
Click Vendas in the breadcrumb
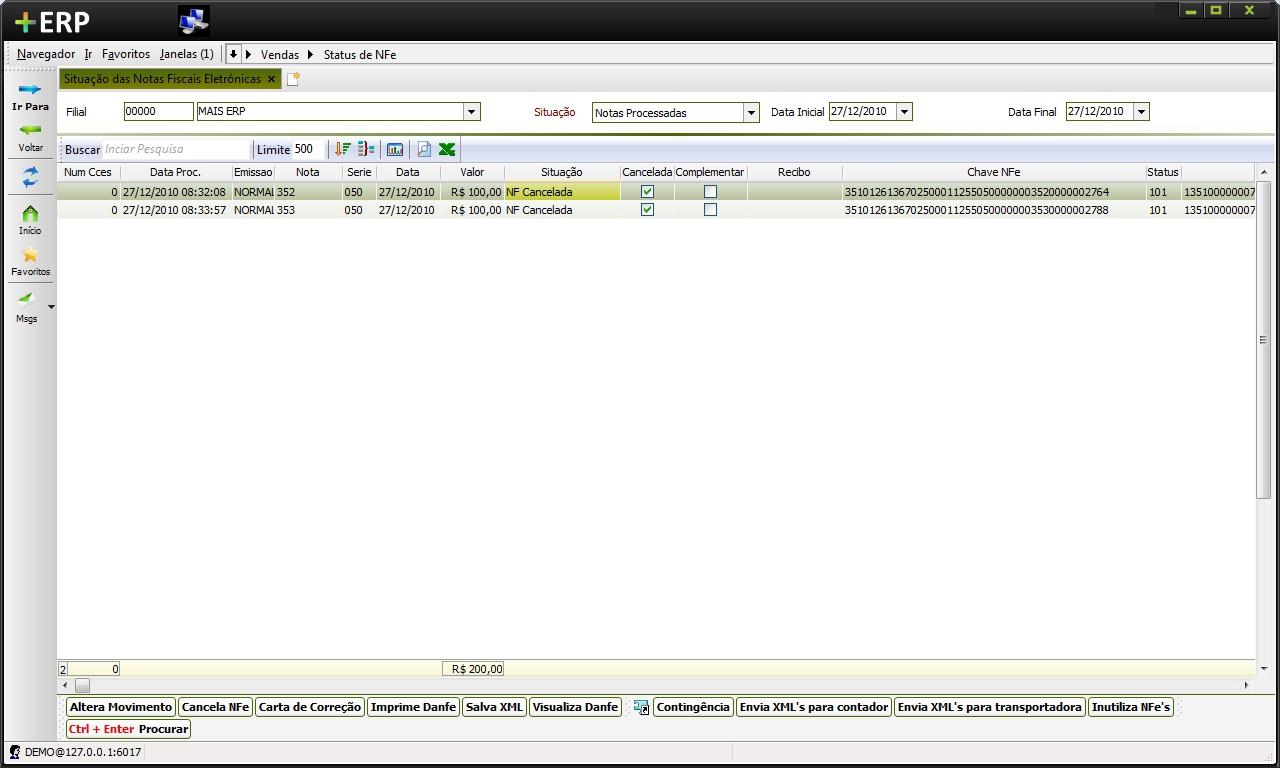point(280,54)
